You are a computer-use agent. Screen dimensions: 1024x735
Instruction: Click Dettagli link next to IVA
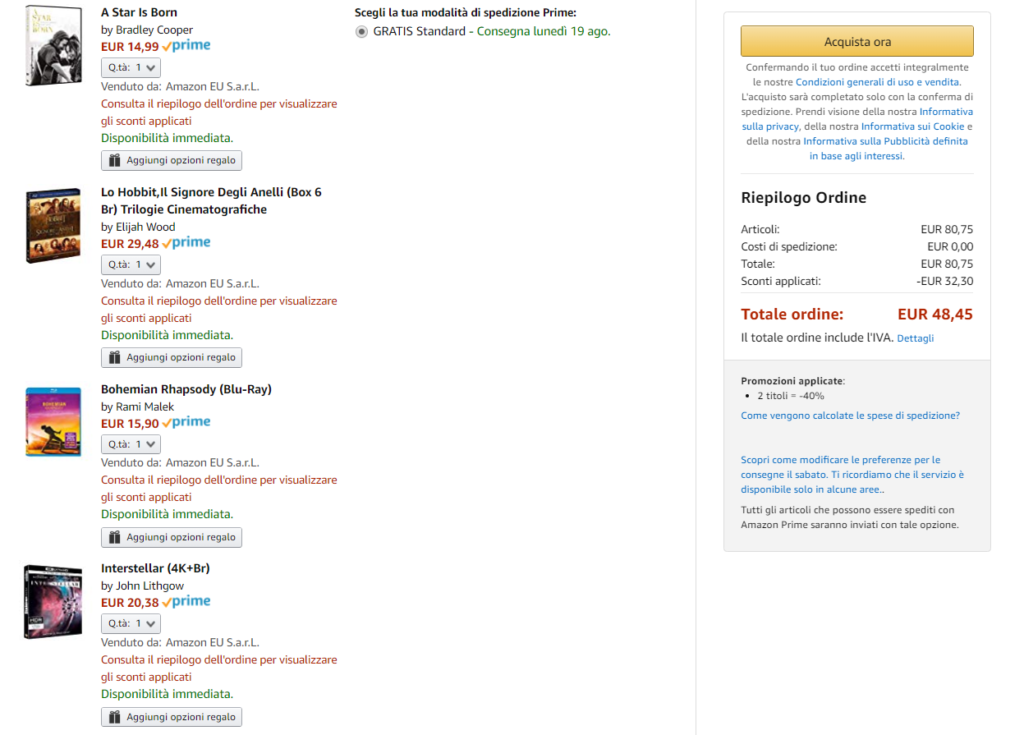pyautogui.click(x=915, y=339)
